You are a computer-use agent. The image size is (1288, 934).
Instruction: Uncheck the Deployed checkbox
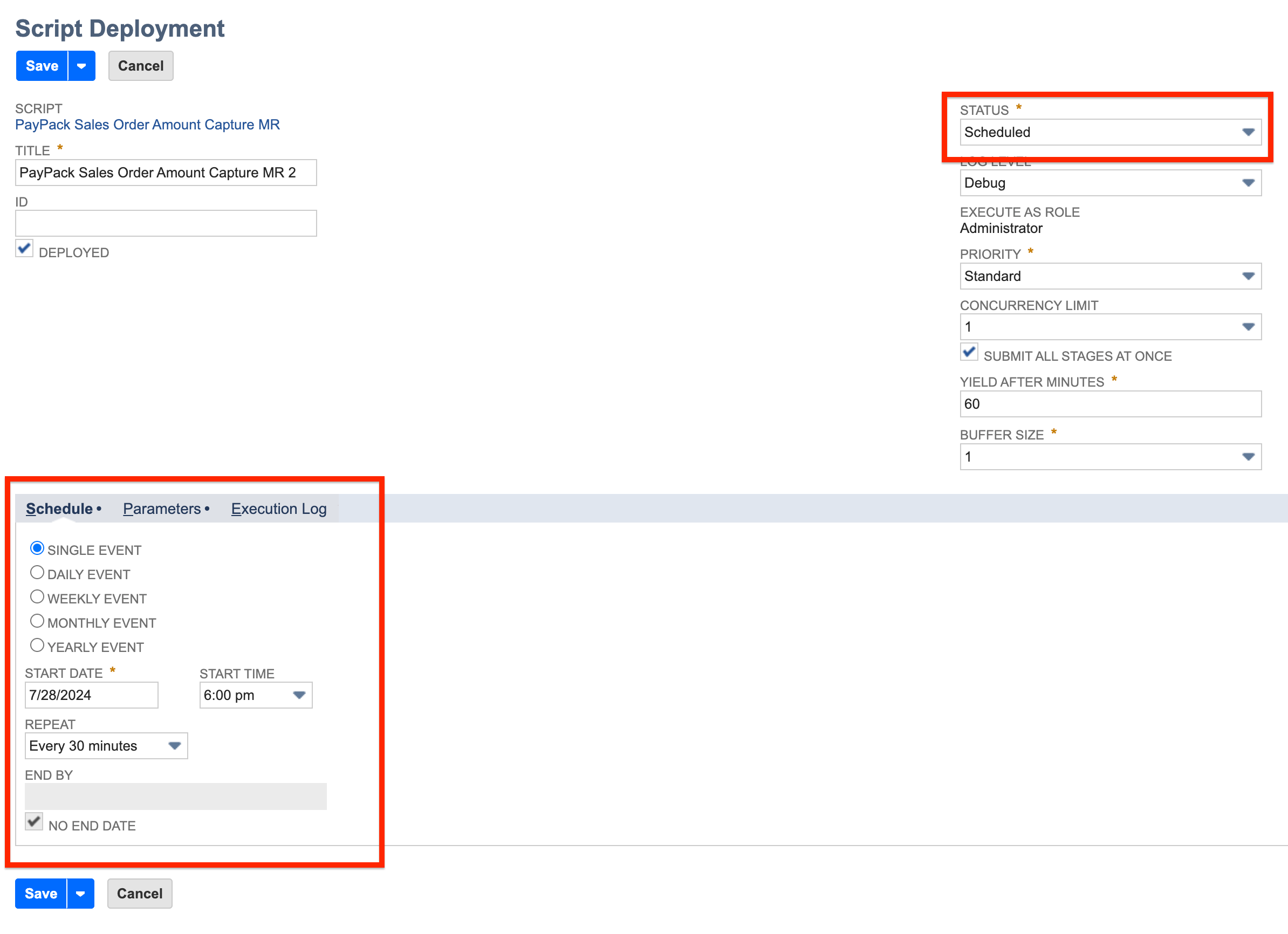pyautogui.click(x=24, y=249)
